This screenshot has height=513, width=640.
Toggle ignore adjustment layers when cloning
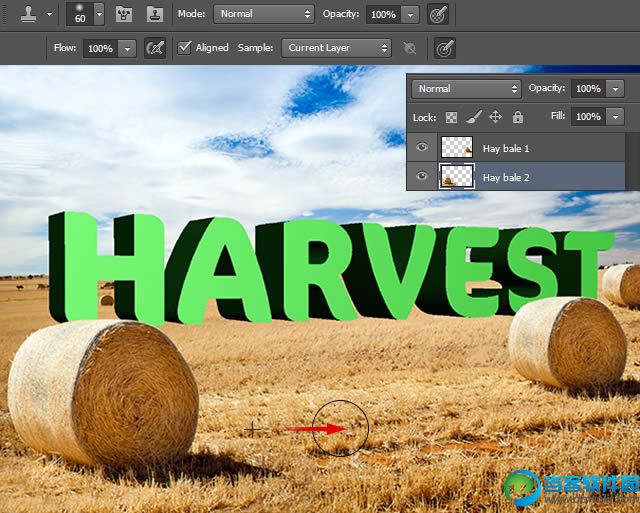pos(409,48)
